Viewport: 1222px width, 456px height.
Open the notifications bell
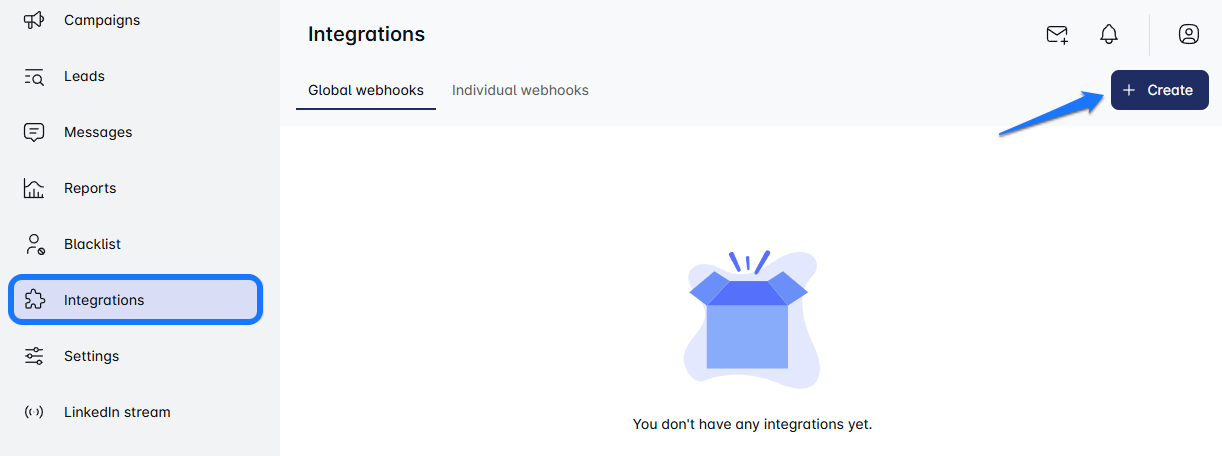[1109, 35]
